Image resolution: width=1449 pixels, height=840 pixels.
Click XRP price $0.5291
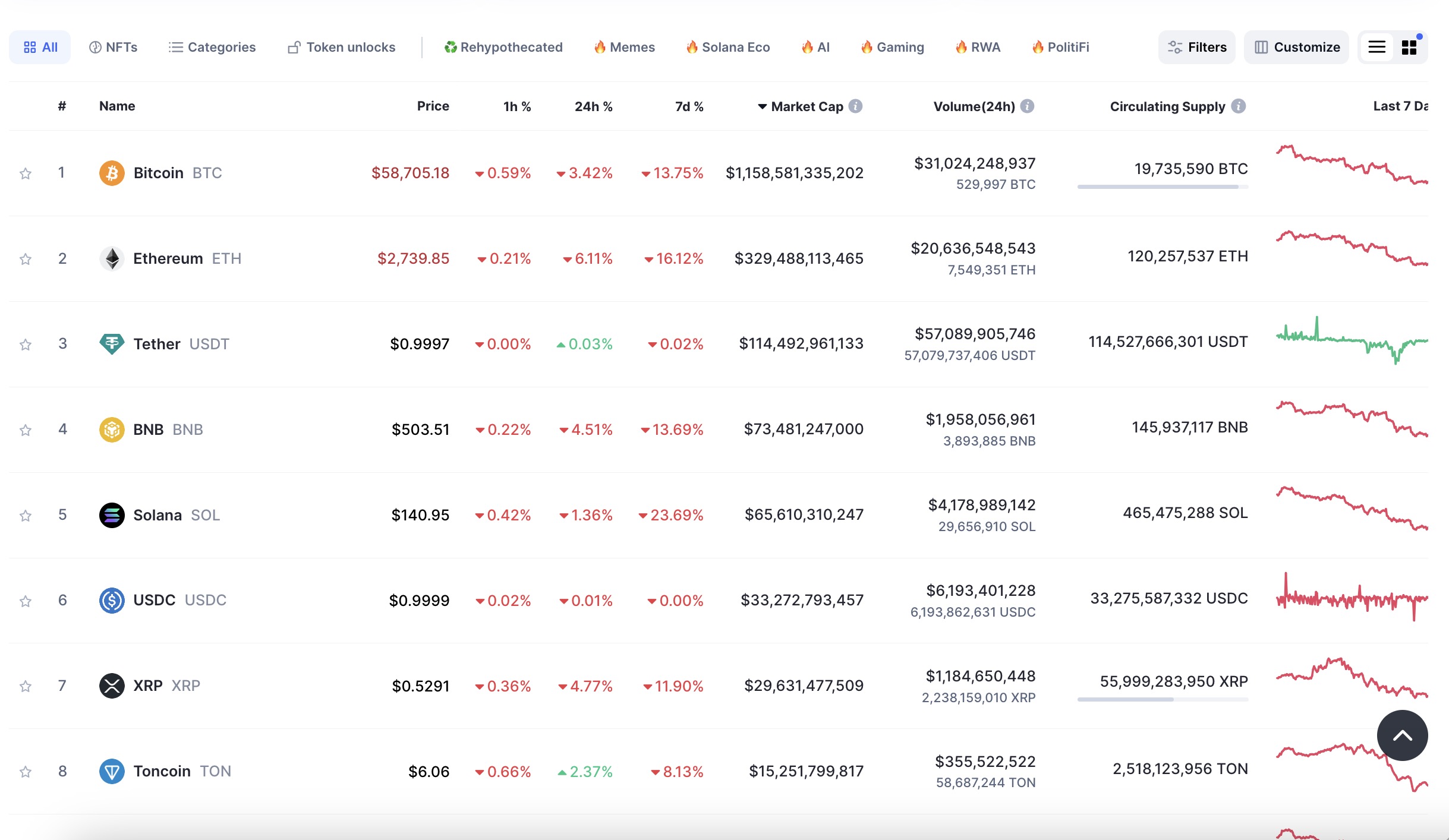pos(420,686)
